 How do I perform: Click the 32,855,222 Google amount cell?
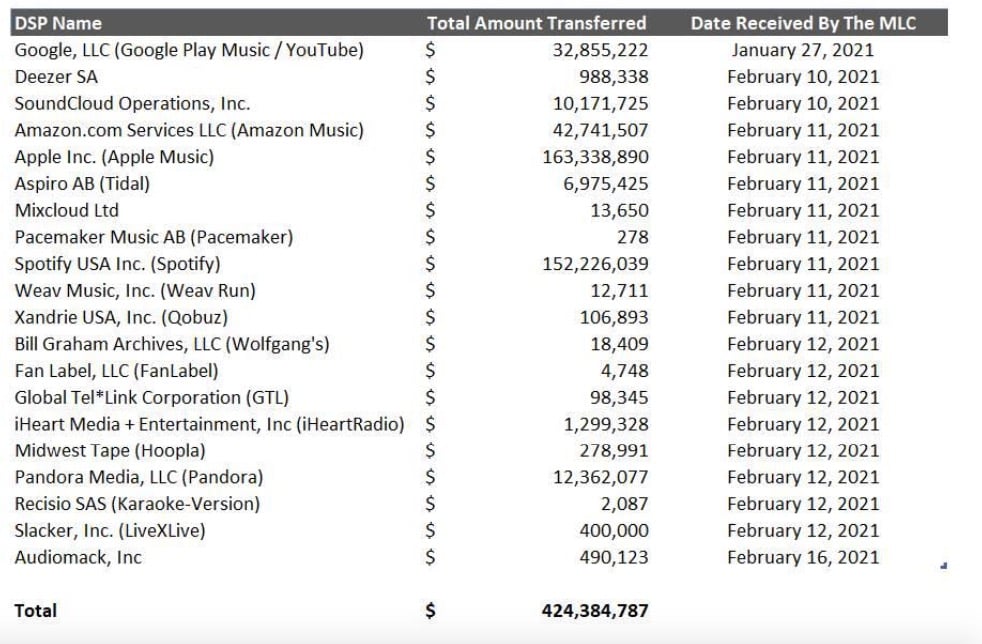(x=600, y=50)
